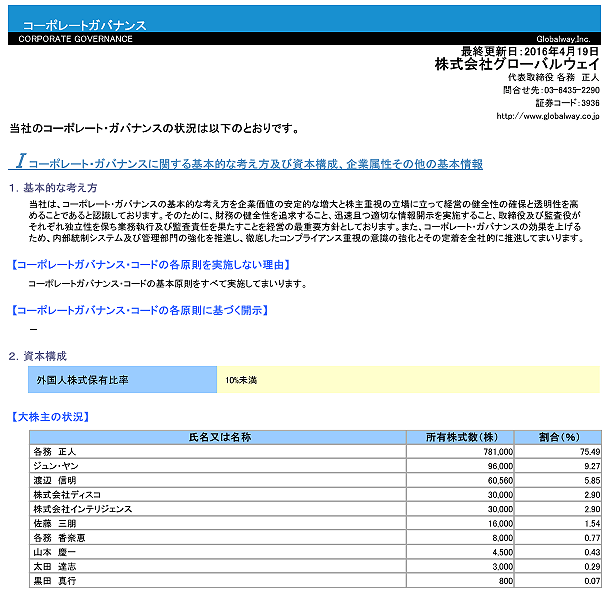608x597 pixels.
Task: Click the share count 96,000
Action: click(x=500, y=466)
